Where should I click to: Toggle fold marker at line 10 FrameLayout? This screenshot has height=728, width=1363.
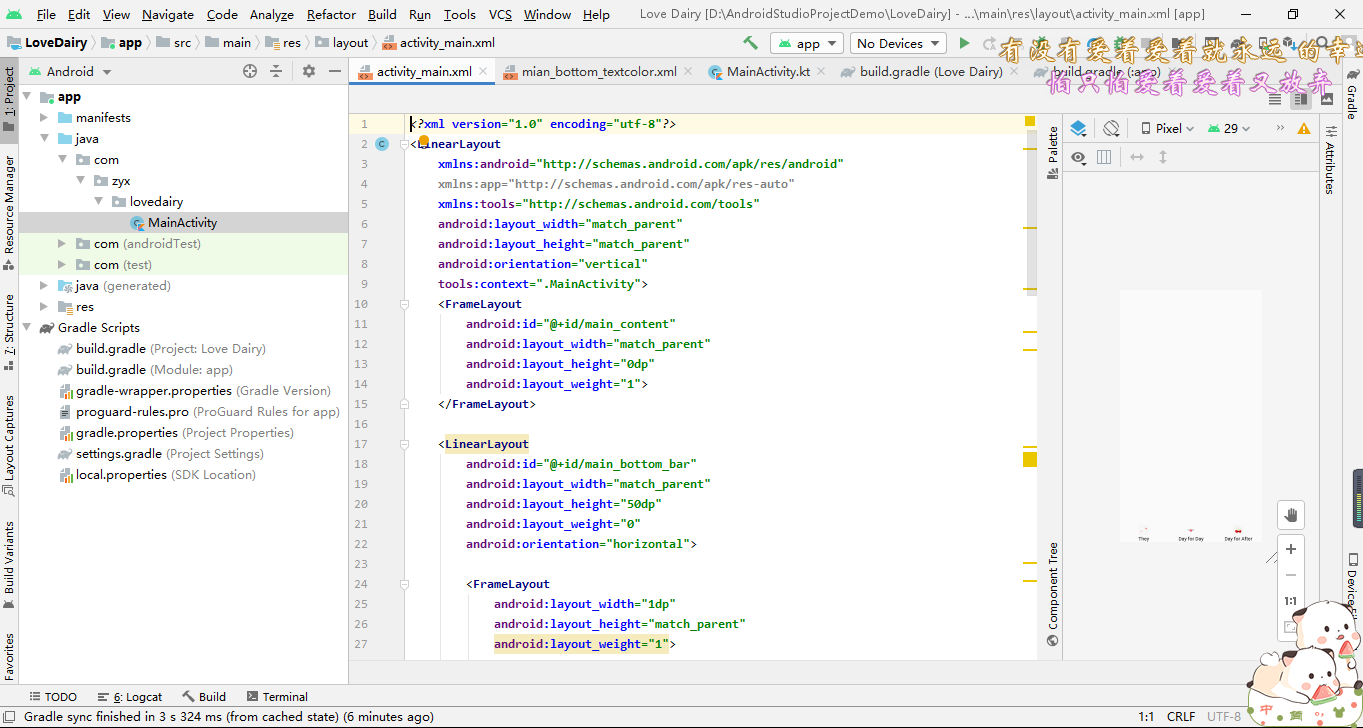(404, 304)
